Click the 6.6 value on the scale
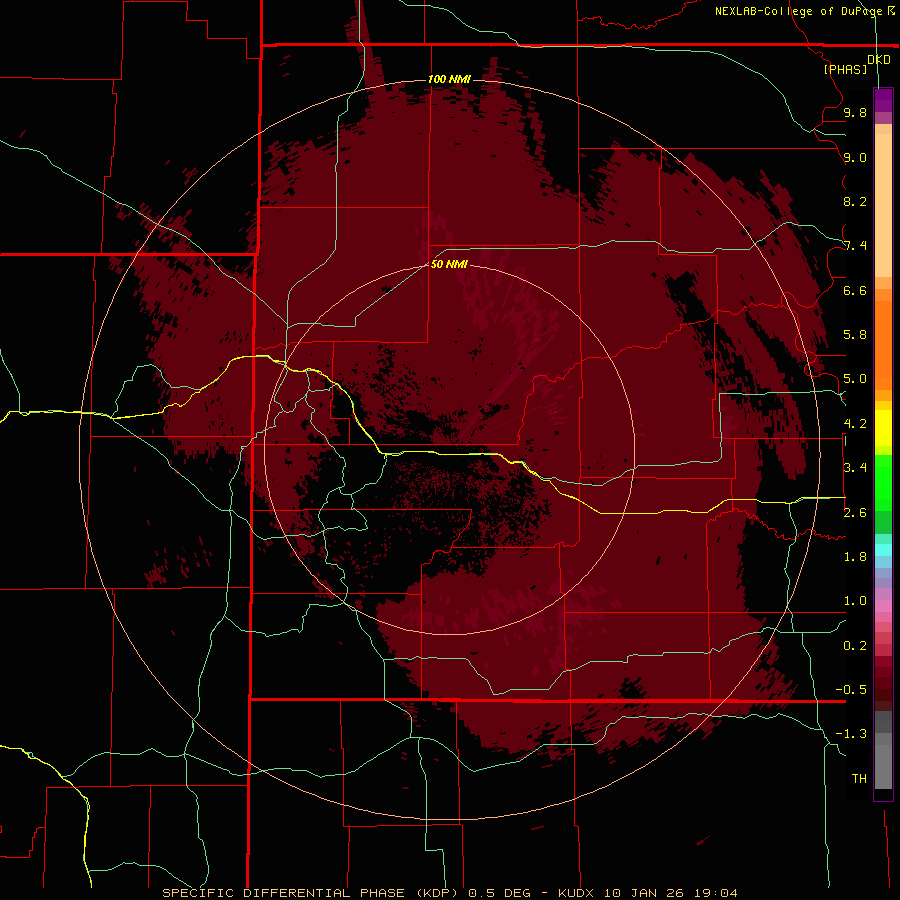Screen dimensions: 900x900 tap(855, 290)
